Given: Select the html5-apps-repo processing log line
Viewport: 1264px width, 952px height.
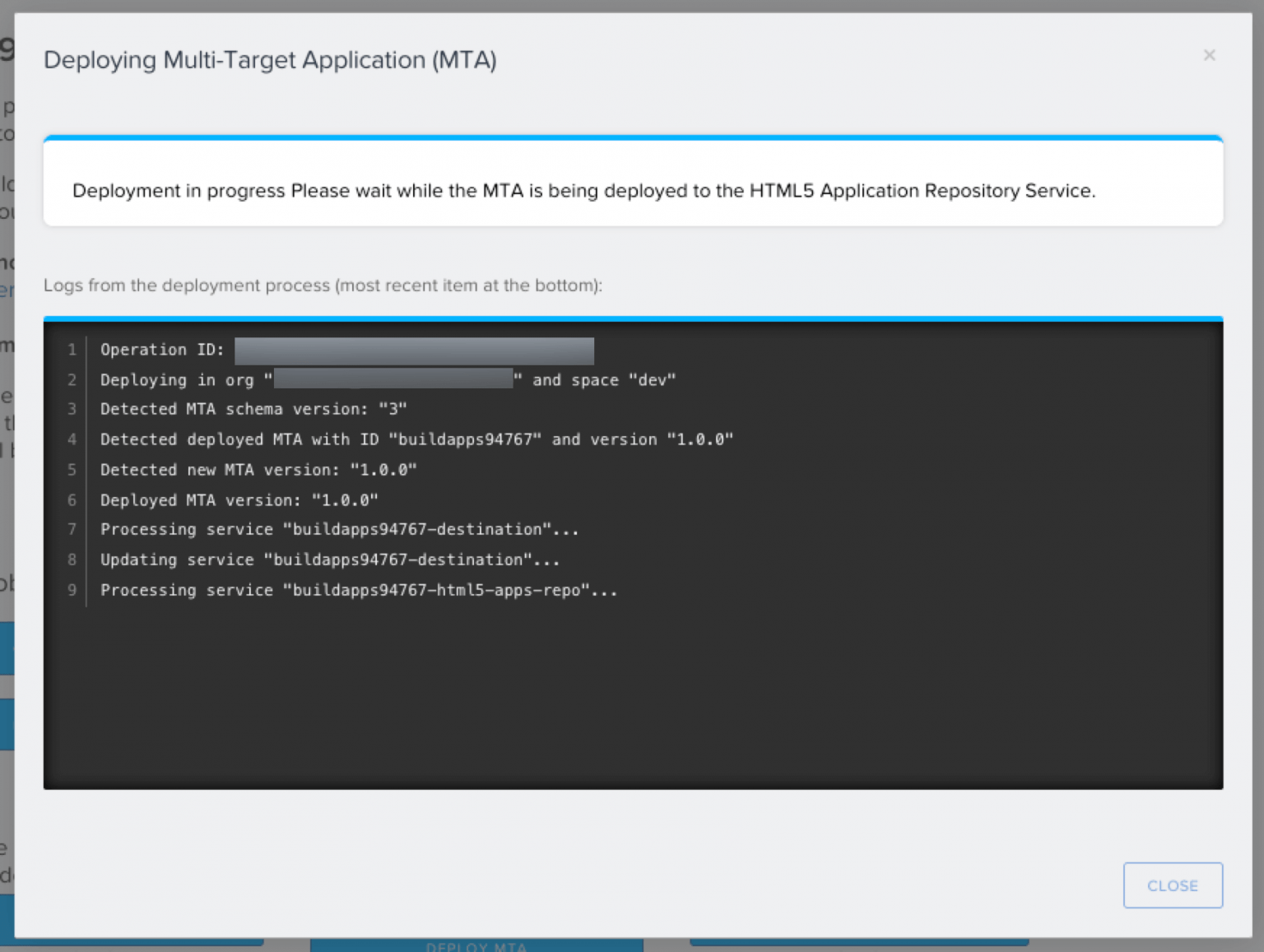Looking at the screenshot, I should [x=358, y=590].
